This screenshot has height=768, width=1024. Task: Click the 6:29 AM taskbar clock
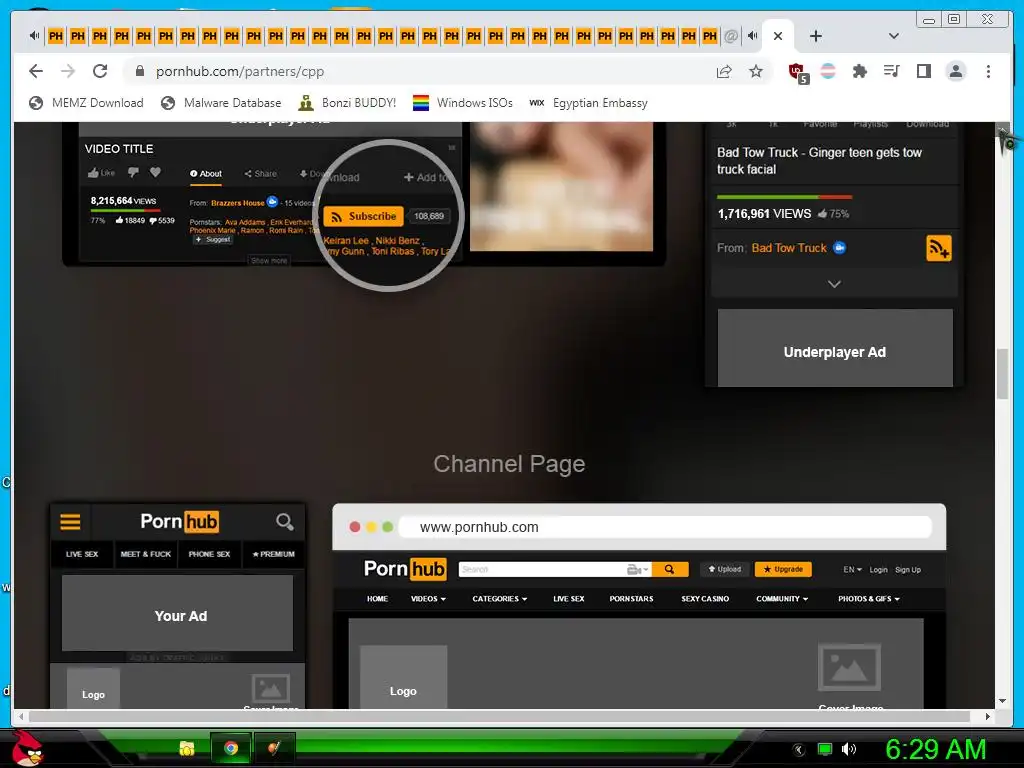click(935, 749)
